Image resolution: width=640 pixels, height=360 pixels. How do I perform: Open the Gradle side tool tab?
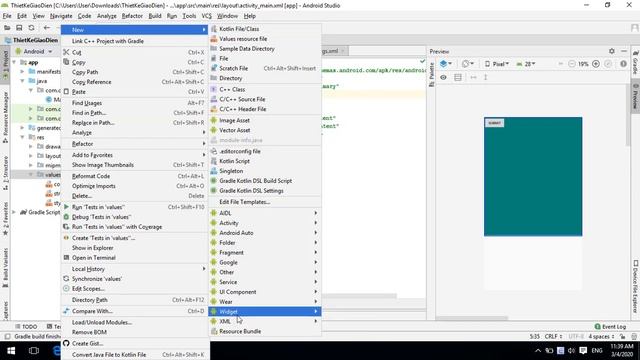636,63
